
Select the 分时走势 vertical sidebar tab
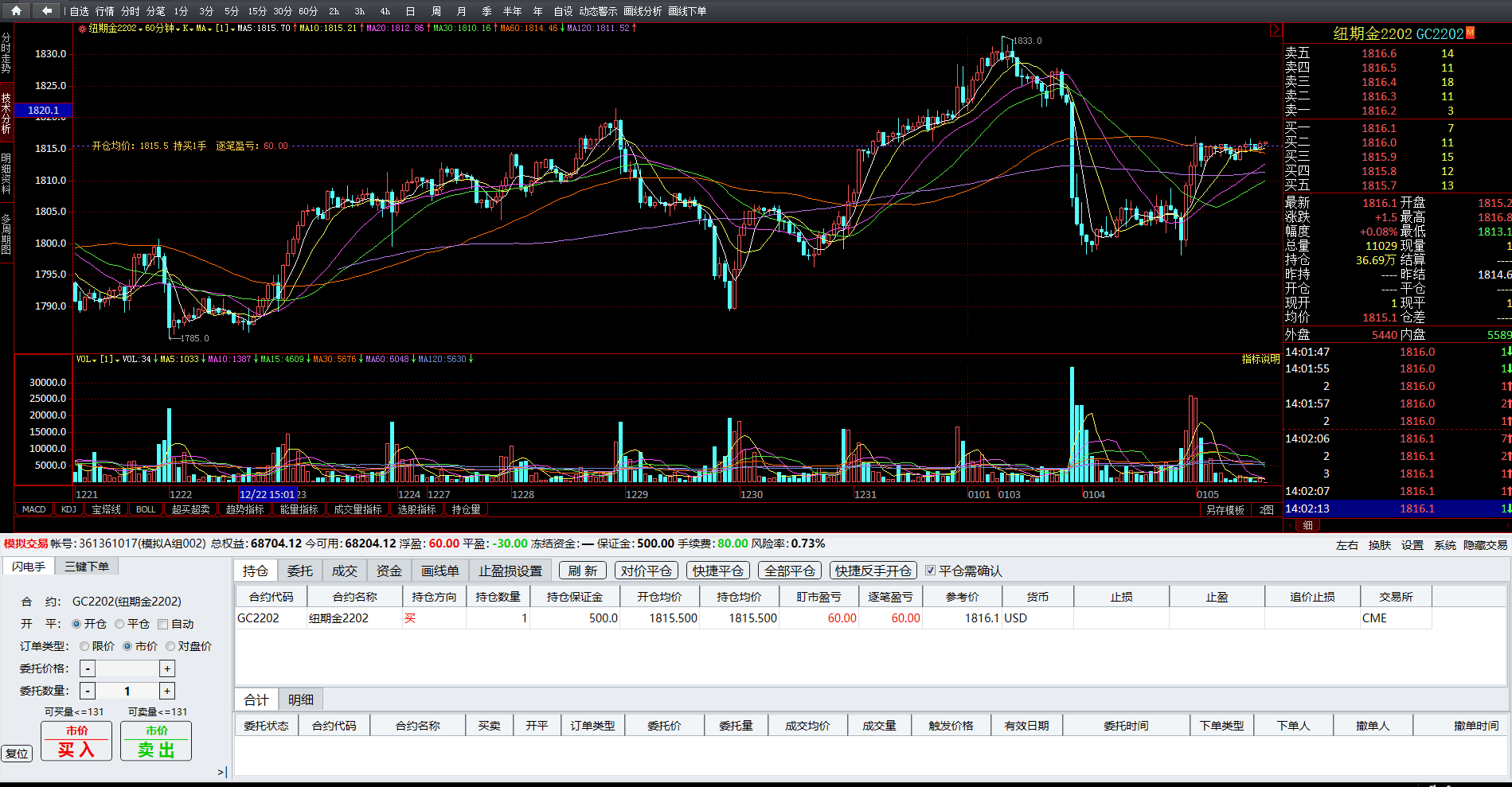[6, 53]
